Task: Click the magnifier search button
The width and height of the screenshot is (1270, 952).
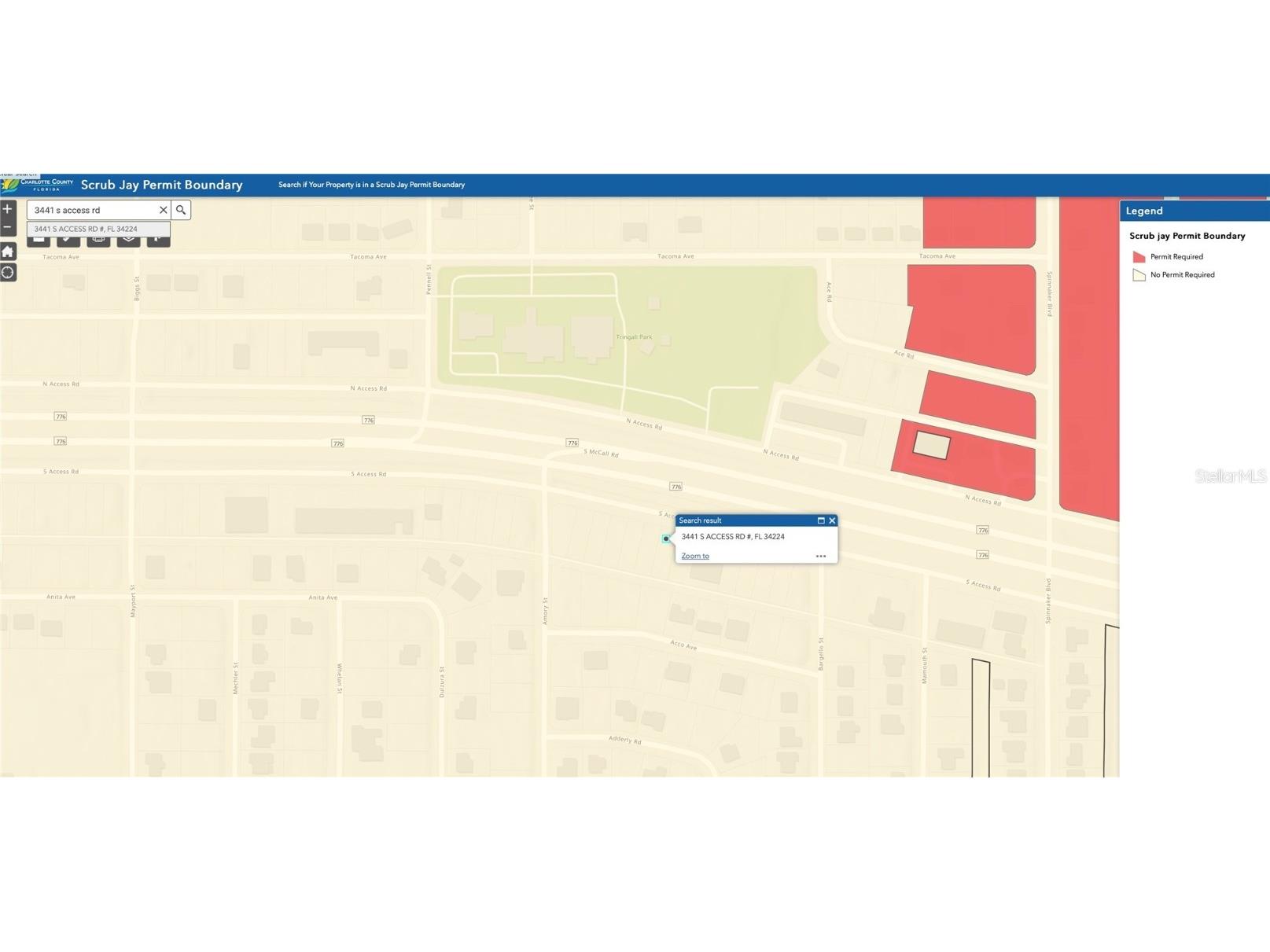Action: (181, 210)
